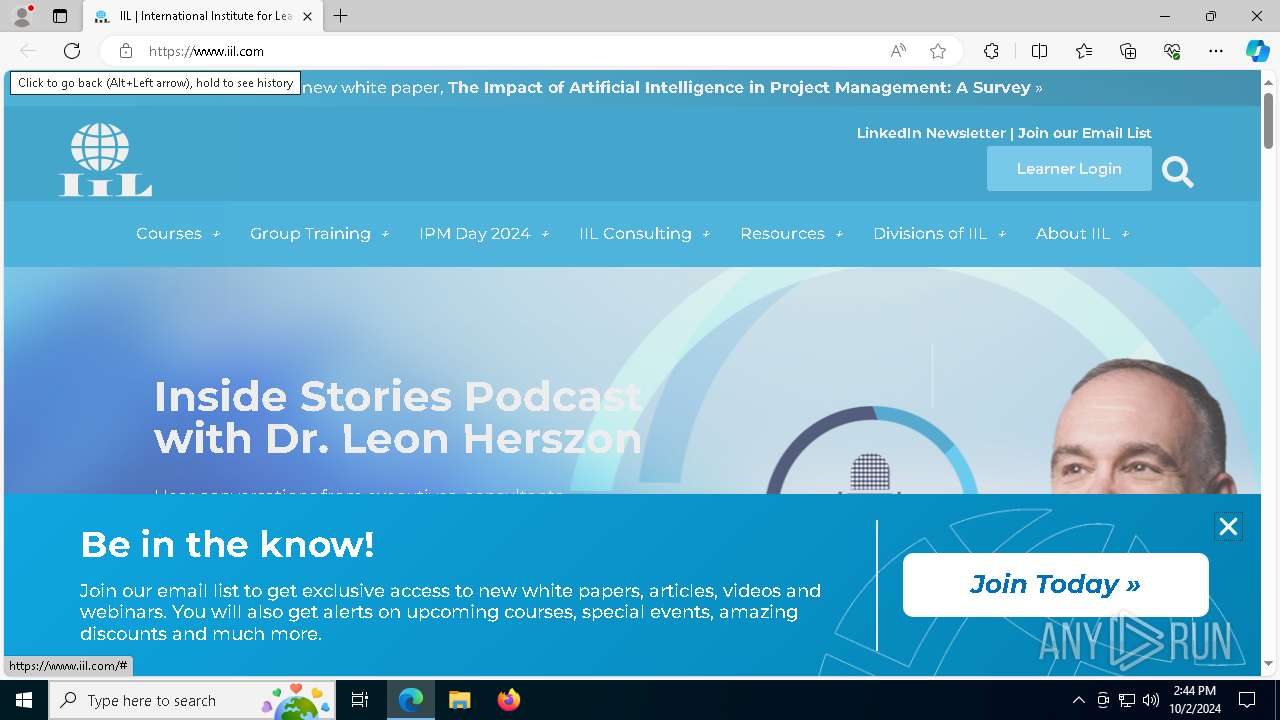Switch to Microsoft Edge taskbar icon

point(411,700)
